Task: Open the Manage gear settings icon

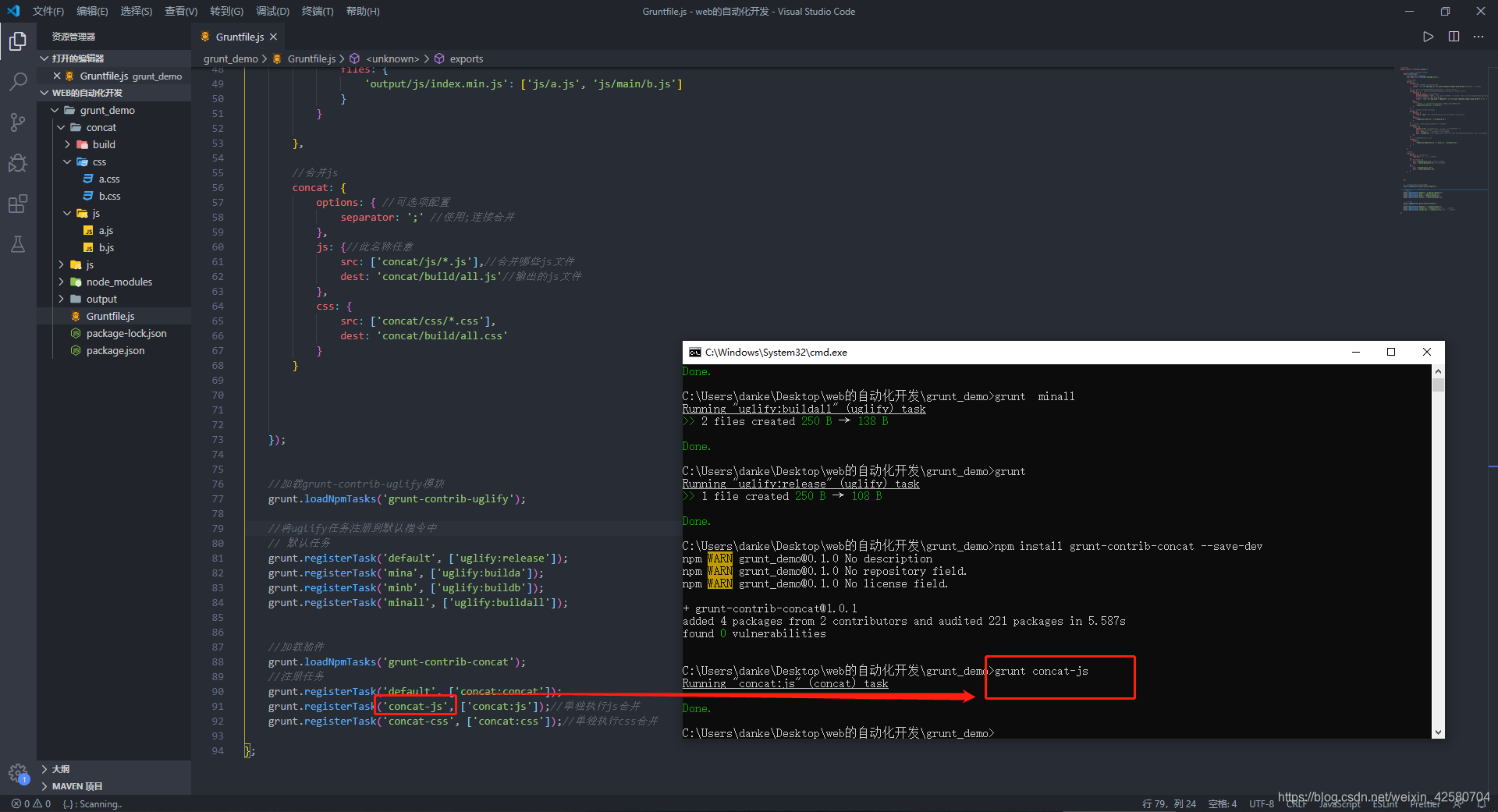Action: pos(18,773)
